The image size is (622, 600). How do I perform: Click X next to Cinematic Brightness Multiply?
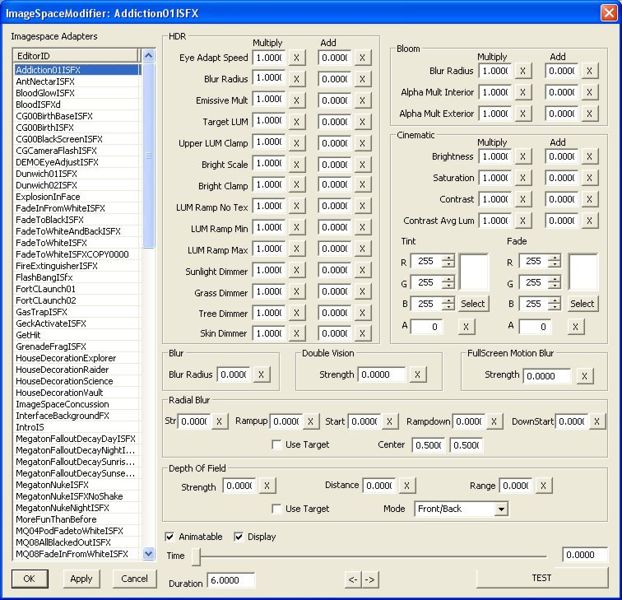pos(523,157)
